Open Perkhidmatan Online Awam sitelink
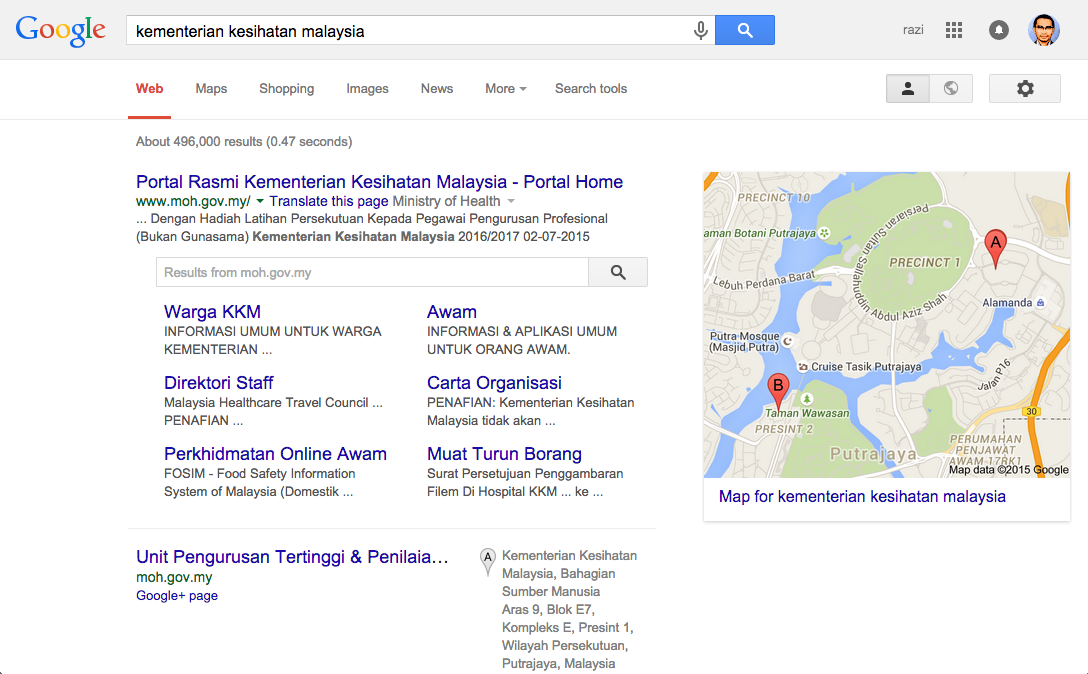 tap(275, 454)
